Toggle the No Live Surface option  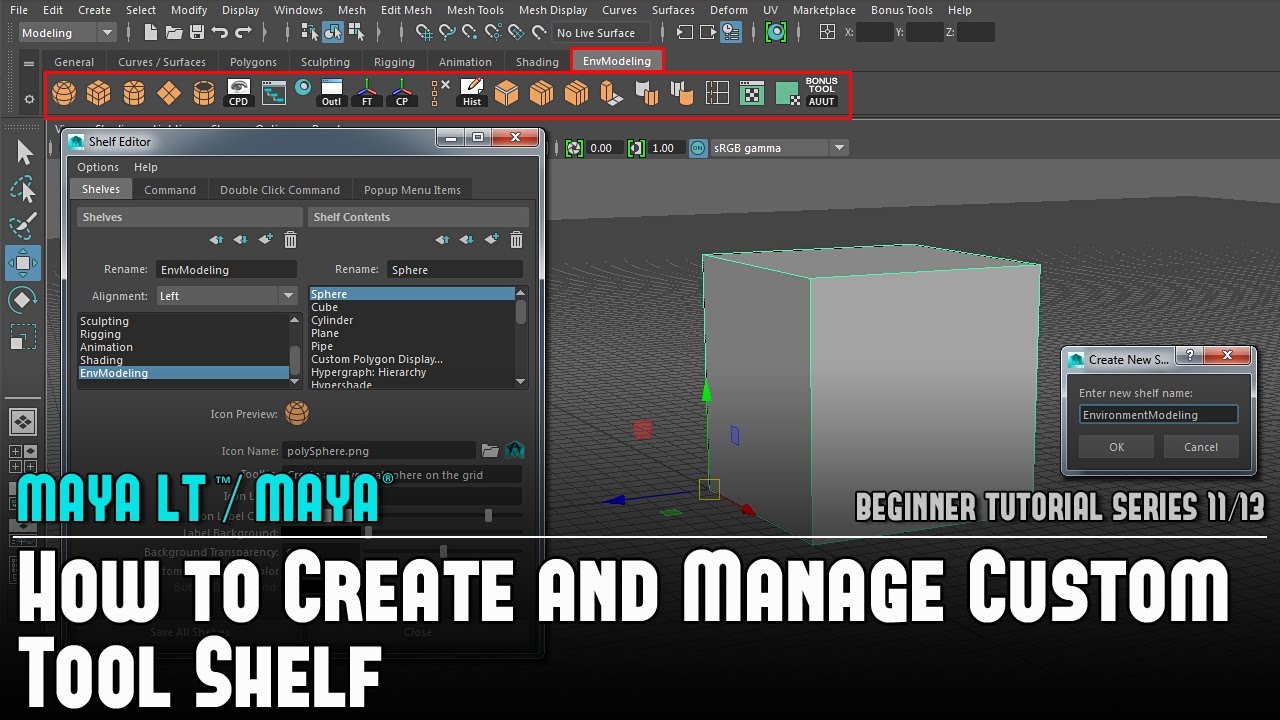pos(600,32)
